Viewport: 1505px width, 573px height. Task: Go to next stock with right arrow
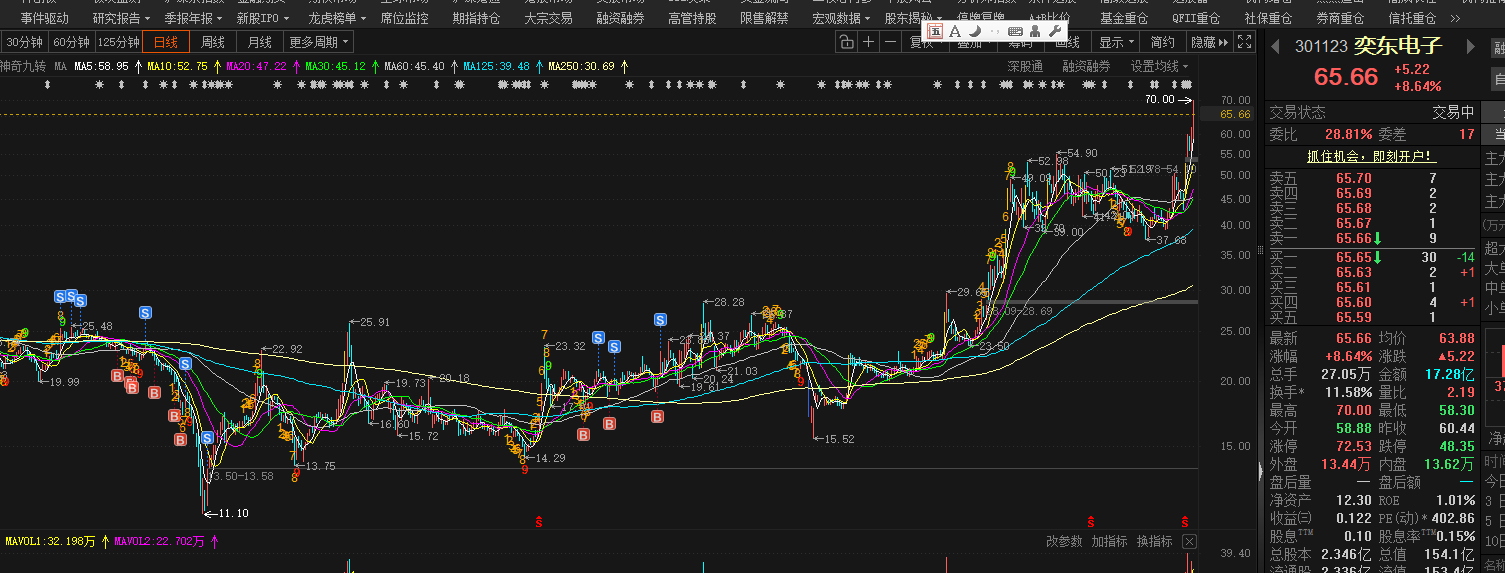[x=1471, y=46]
